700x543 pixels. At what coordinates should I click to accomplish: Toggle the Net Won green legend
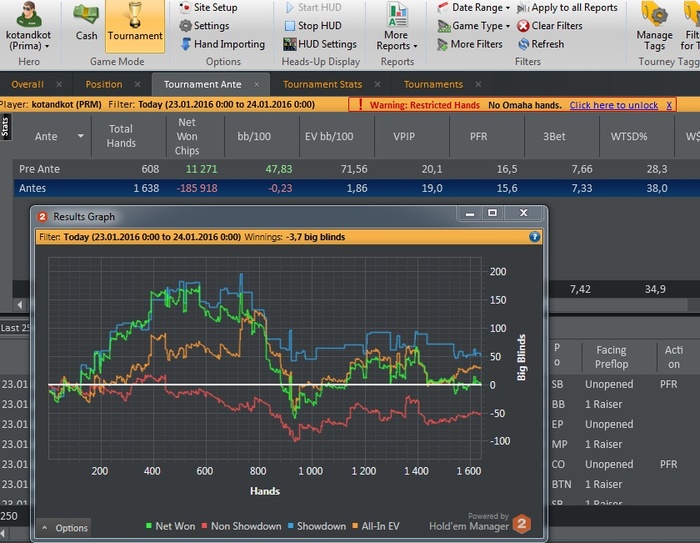pos(171,526)
